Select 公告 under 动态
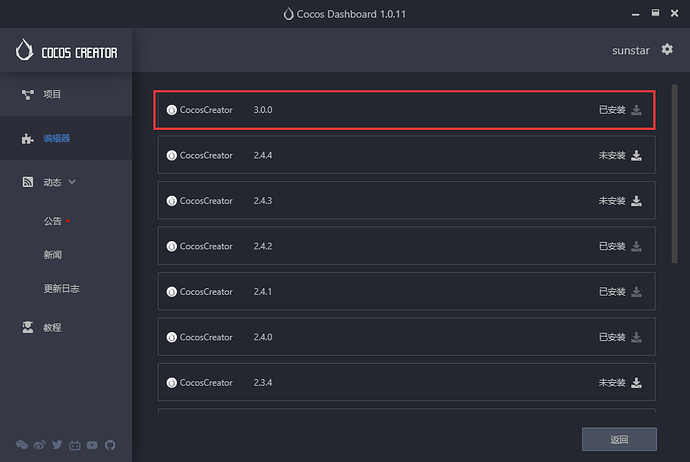 click(52, 221)
